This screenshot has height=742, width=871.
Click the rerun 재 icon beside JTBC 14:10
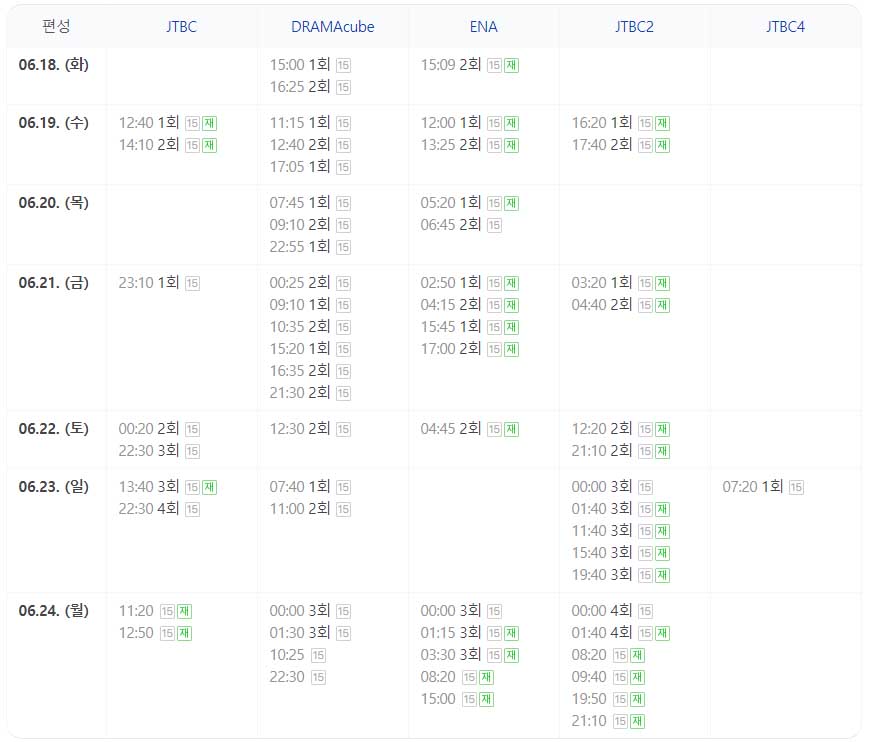point(209,145)
